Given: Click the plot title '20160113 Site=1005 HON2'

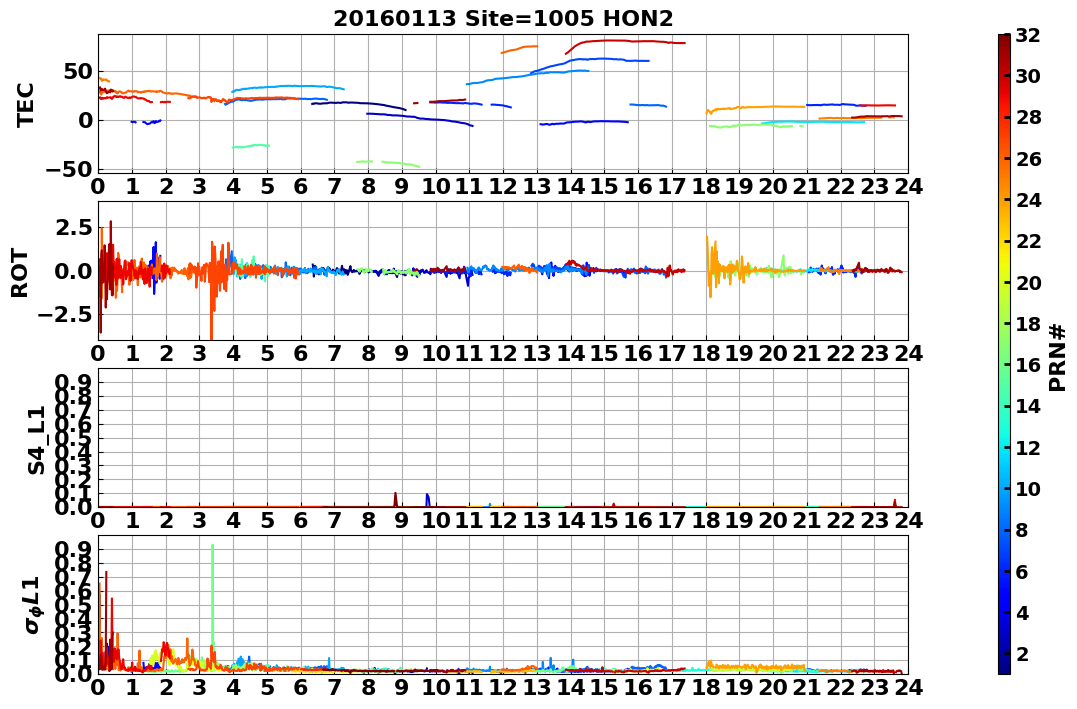Looking at the screenshot, I should pos(503,19).
